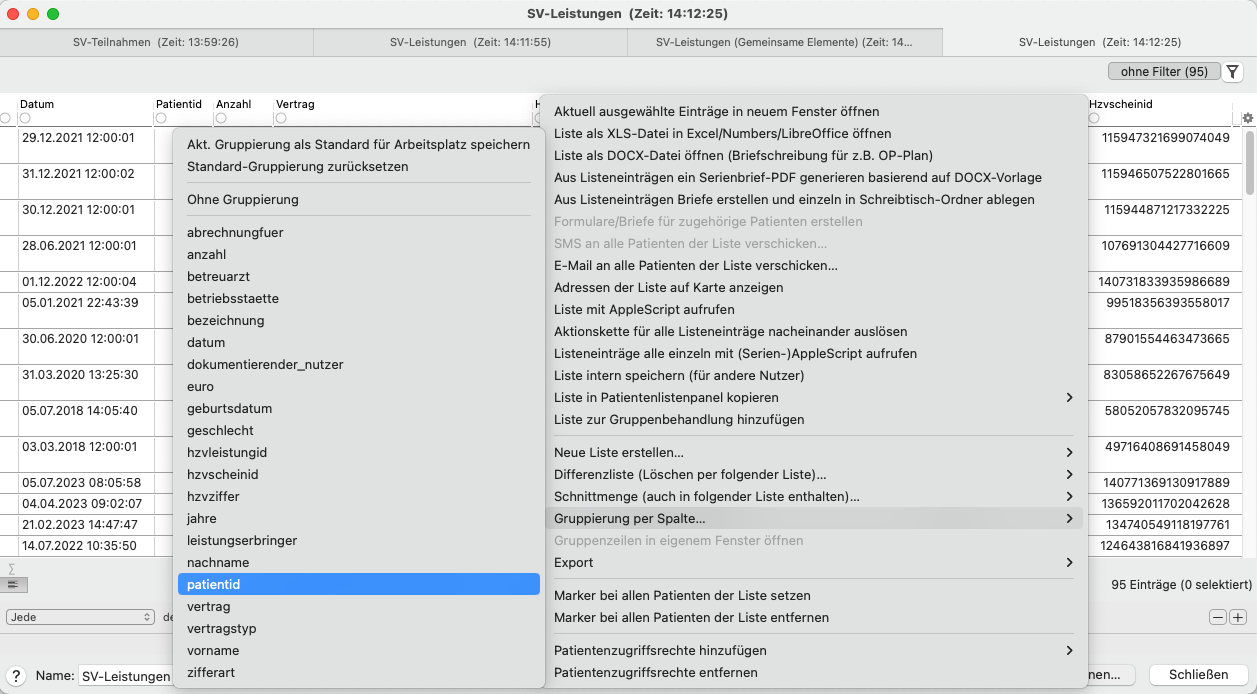
Task: Click the 'ohne Filter (95)' button
Action: [1164, 72]
